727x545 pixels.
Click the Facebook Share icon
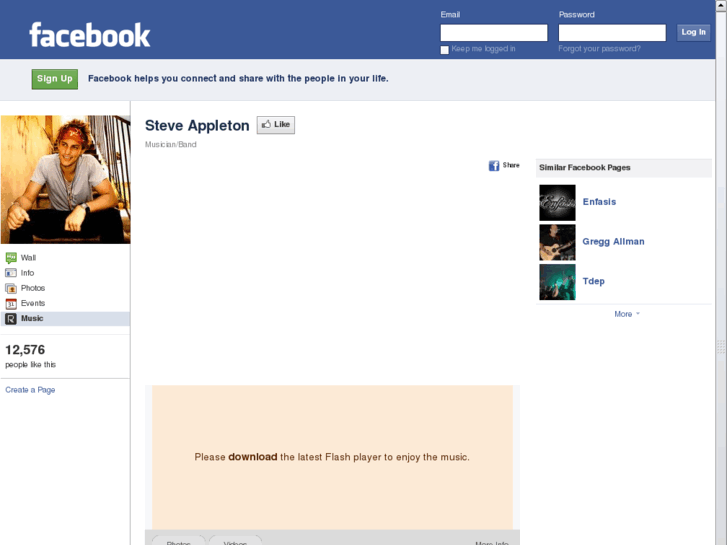pos(494,166)
